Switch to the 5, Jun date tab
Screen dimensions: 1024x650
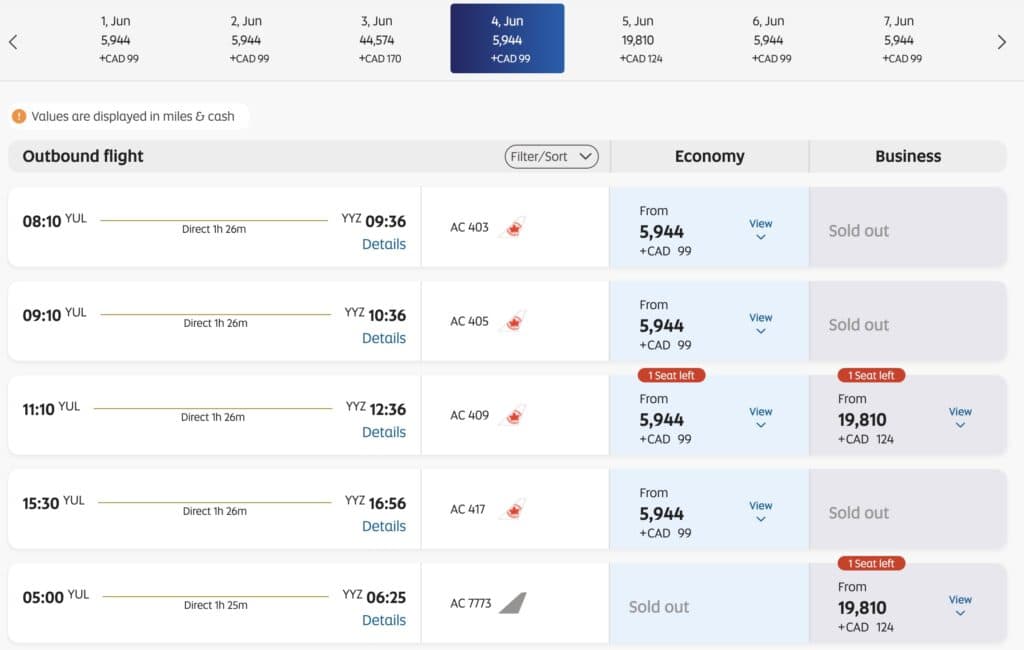pyautogui.click(x=637, y=39)
